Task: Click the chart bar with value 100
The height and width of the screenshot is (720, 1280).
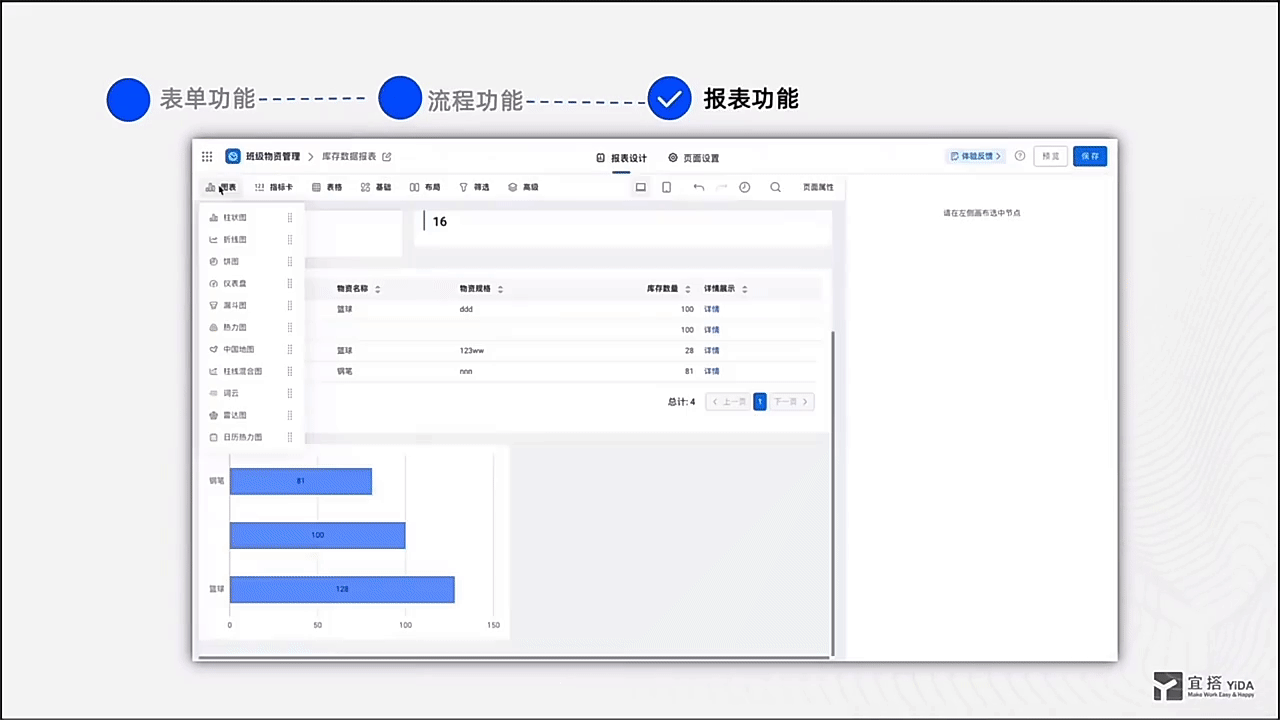Action: coord(317,535)
